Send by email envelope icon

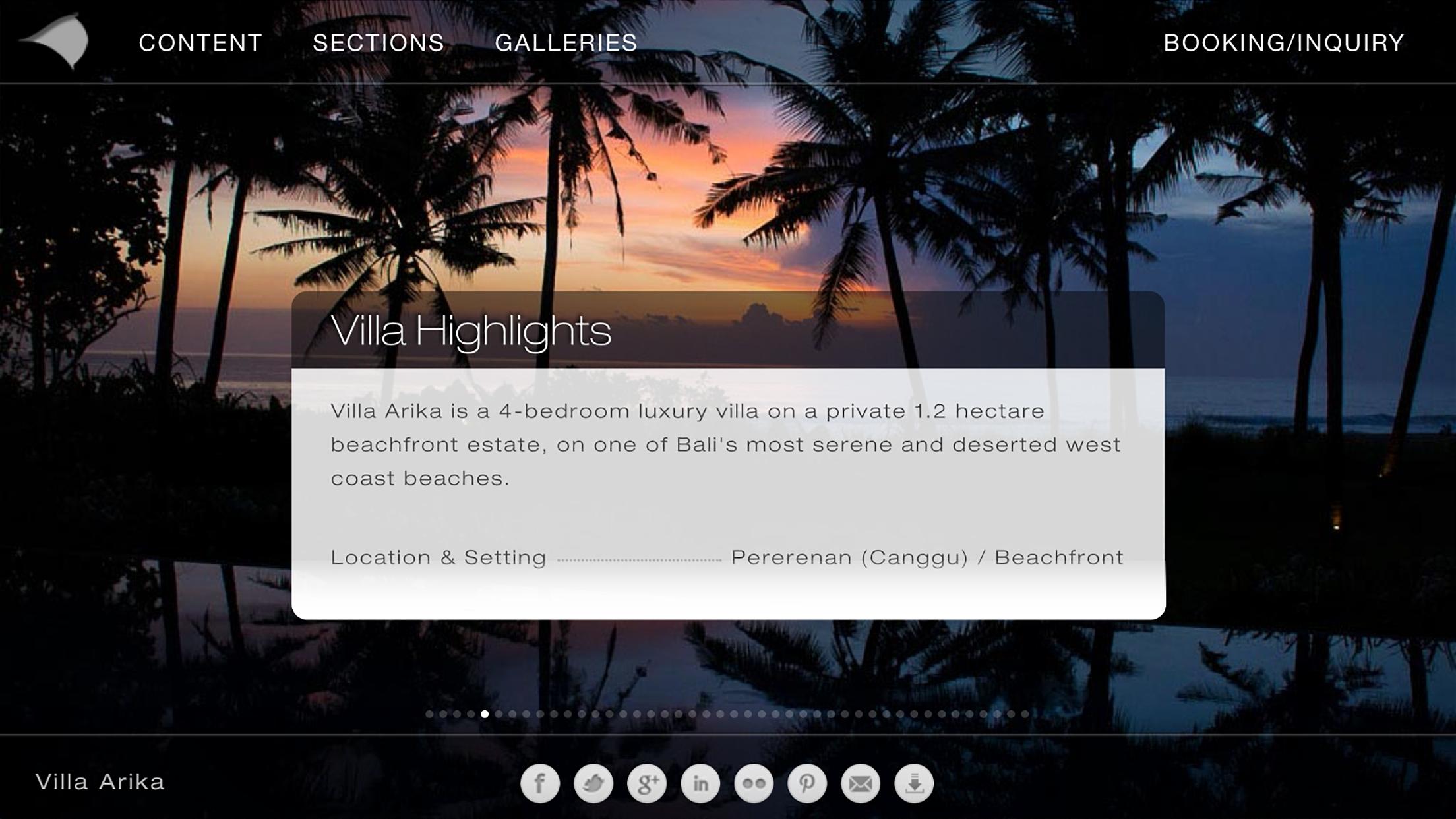coord(861,783)
